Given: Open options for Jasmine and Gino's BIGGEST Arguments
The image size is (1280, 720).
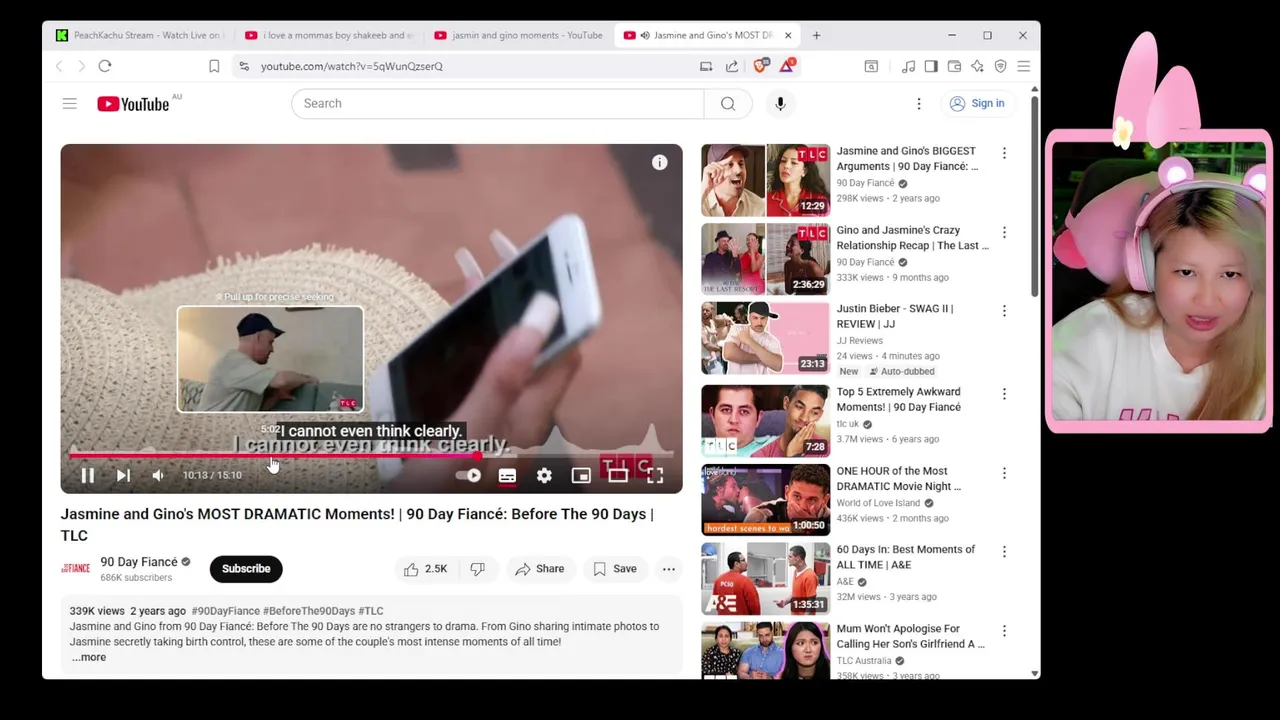Looking at the screenshot, I should tap(1004, 153).
